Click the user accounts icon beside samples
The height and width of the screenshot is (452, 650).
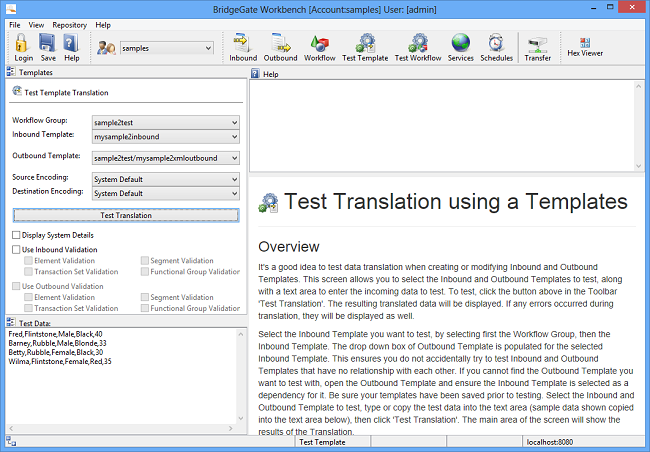[x=106, y=48]
